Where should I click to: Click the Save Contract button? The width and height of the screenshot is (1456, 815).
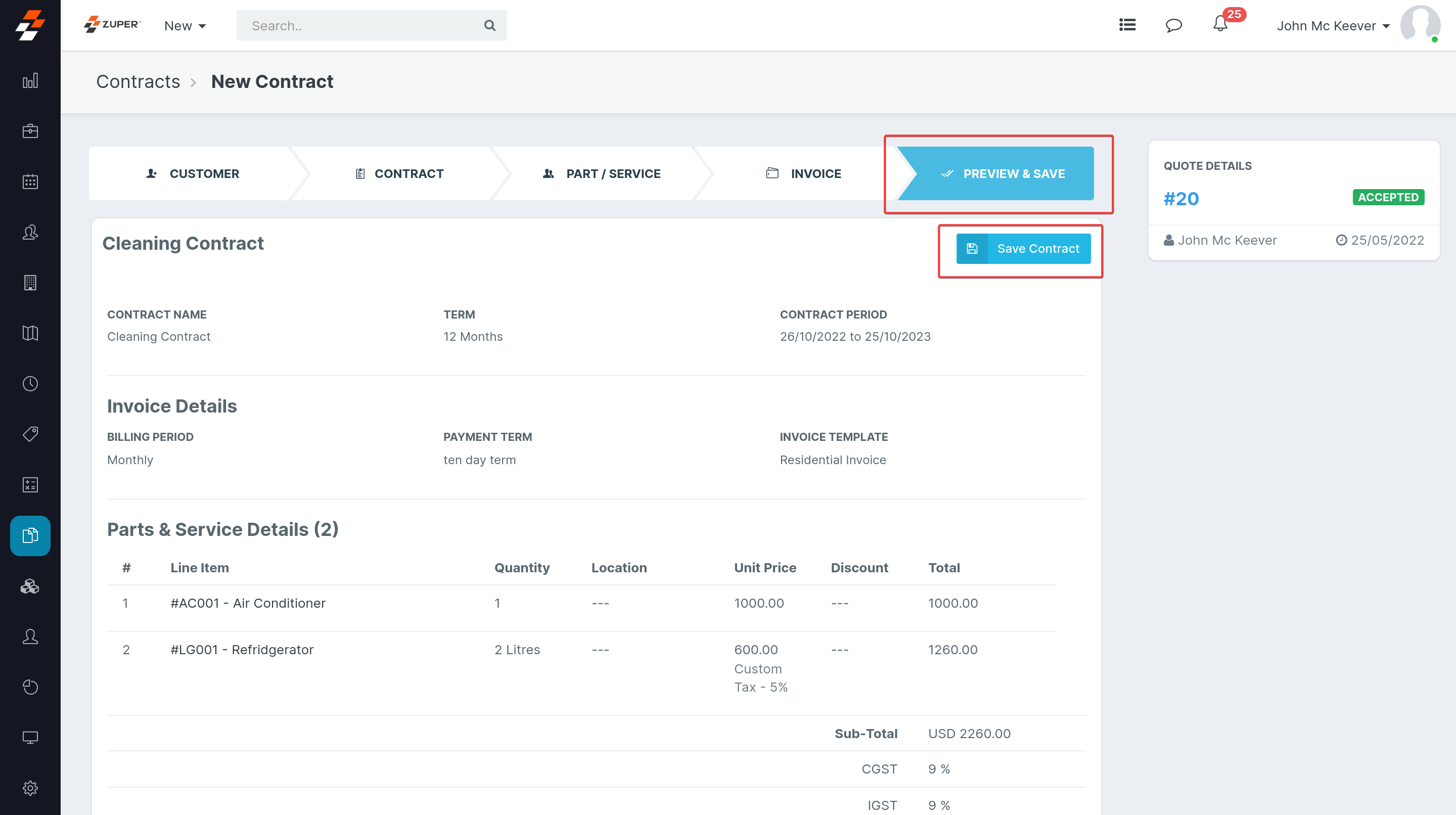[x=1023, y=249]
